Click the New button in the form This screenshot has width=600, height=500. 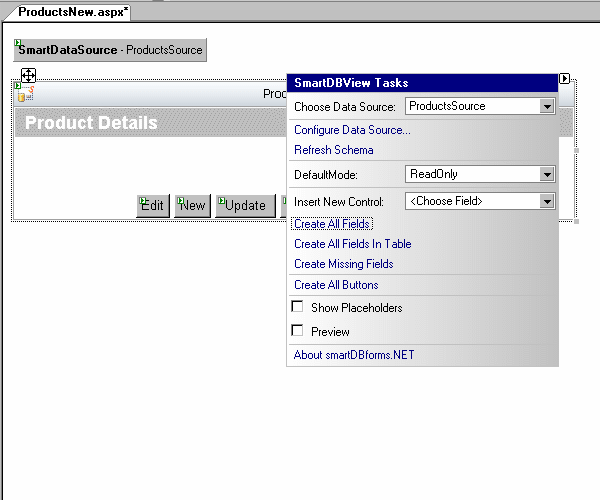point(192,206)
